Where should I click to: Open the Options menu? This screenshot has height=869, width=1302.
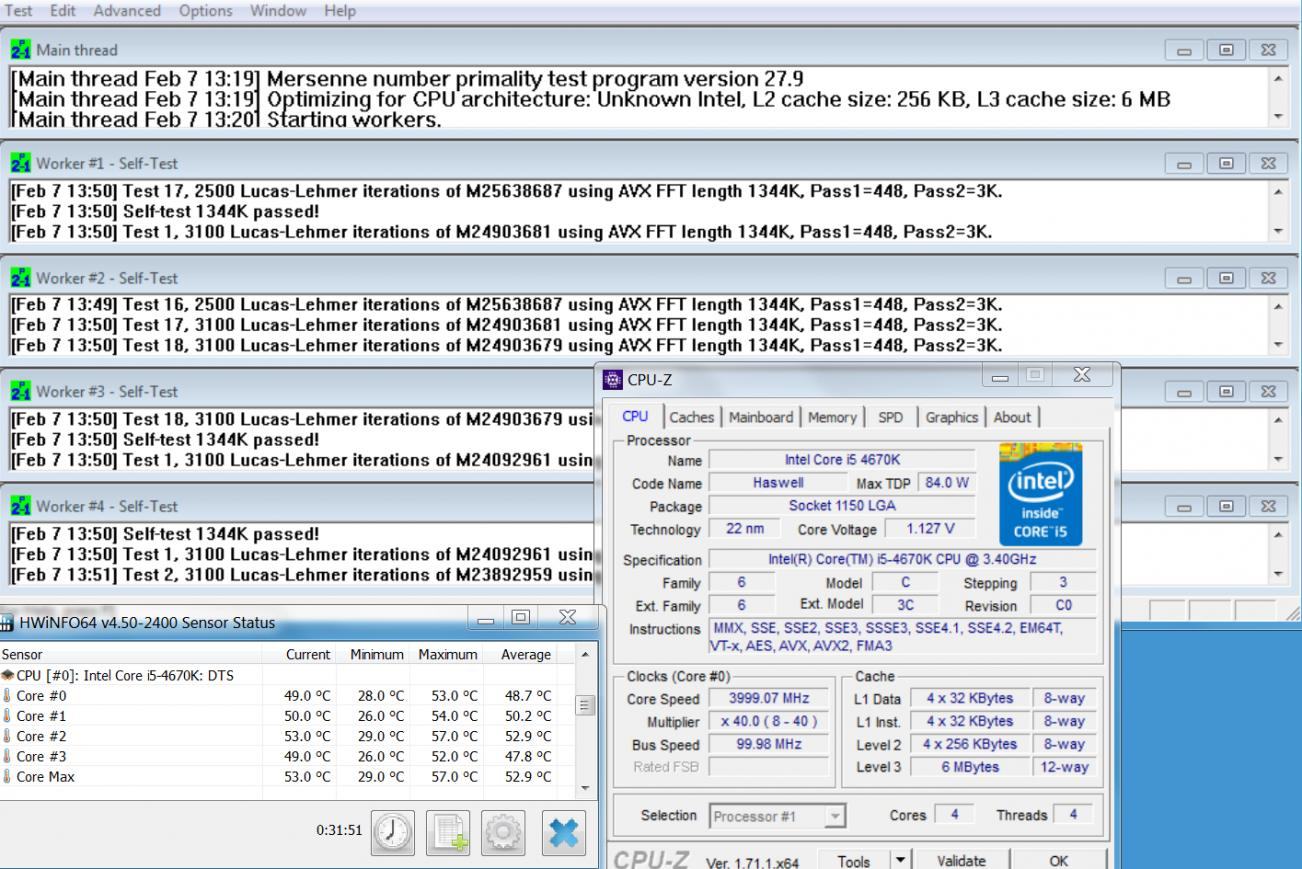point(205,11)
